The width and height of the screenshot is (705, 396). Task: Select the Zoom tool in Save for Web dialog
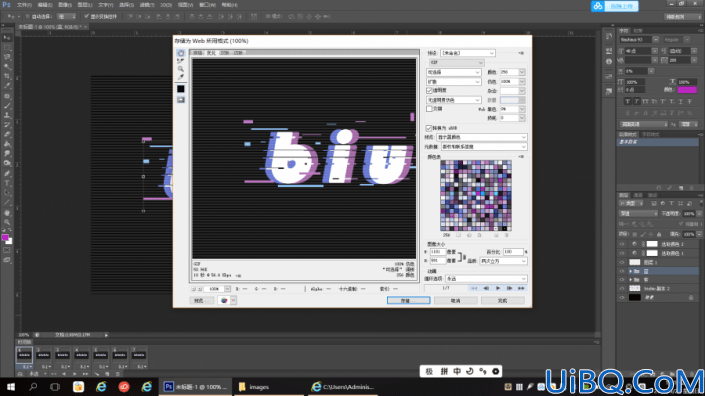tap(181, 69)
